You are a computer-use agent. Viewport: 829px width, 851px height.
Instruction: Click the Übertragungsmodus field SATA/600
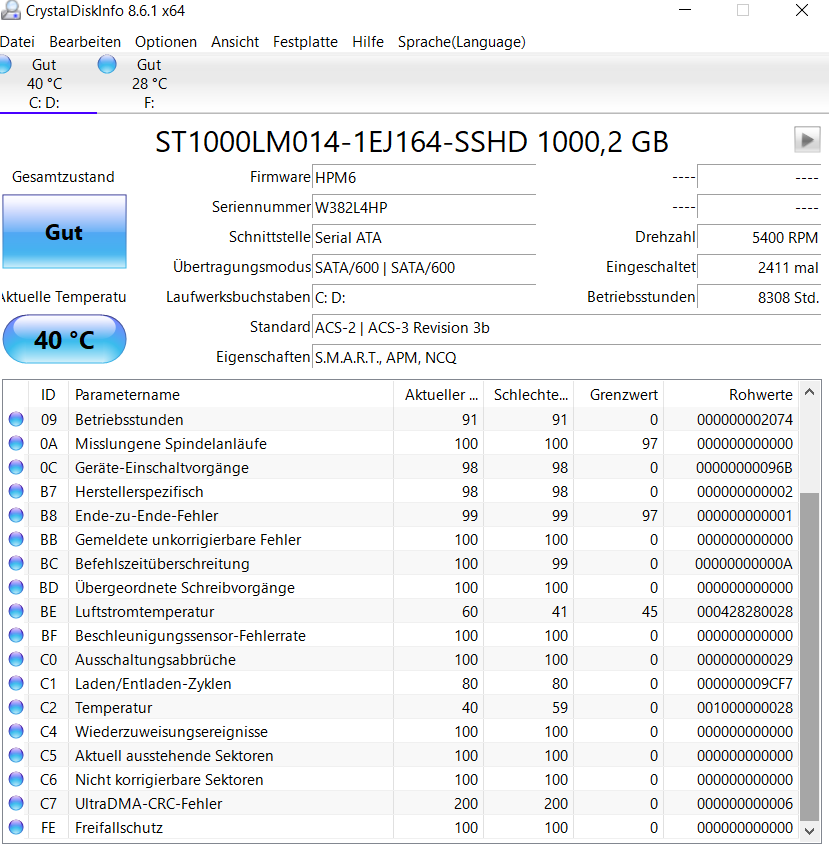tap(424, 268)
